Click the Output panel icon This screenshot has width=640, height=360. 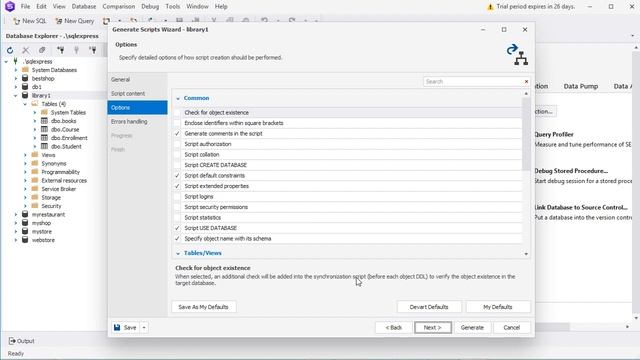click(x=12, y=341)
